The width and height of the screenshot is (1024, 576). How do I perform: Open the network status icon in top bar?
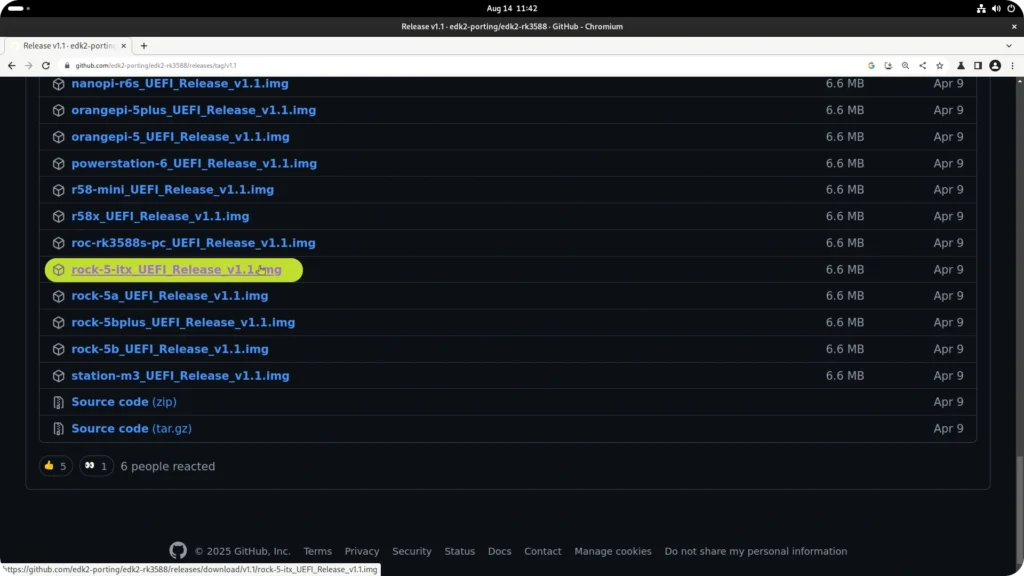click(981, 8)
